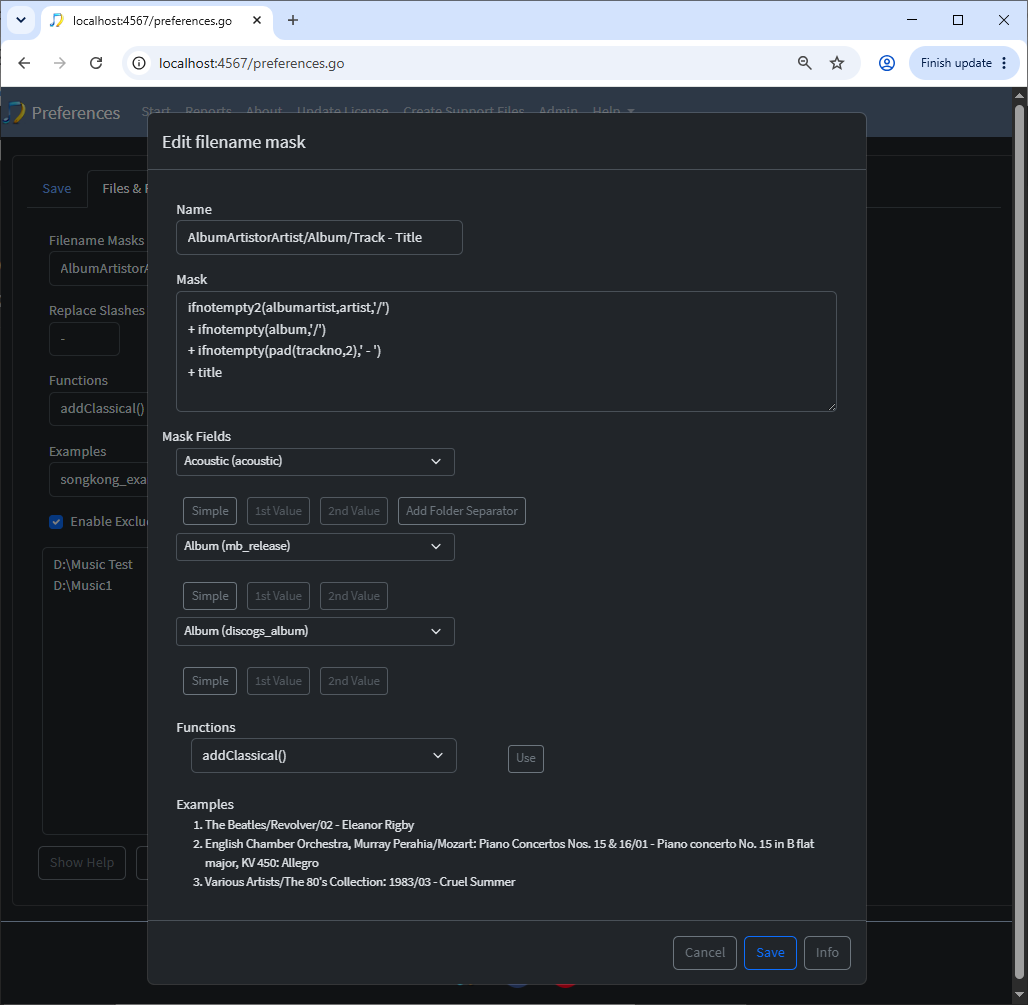Click example 'Various Artists/The 80's Collection' line
This screenshot has height=1005, width=1028.
360,882
